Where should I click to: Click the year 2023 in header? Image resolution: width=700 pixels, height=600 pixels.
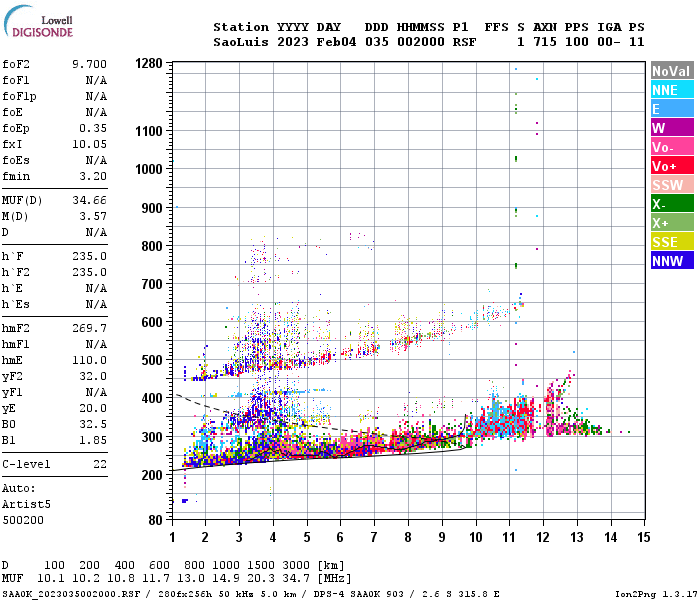[292, 42]
